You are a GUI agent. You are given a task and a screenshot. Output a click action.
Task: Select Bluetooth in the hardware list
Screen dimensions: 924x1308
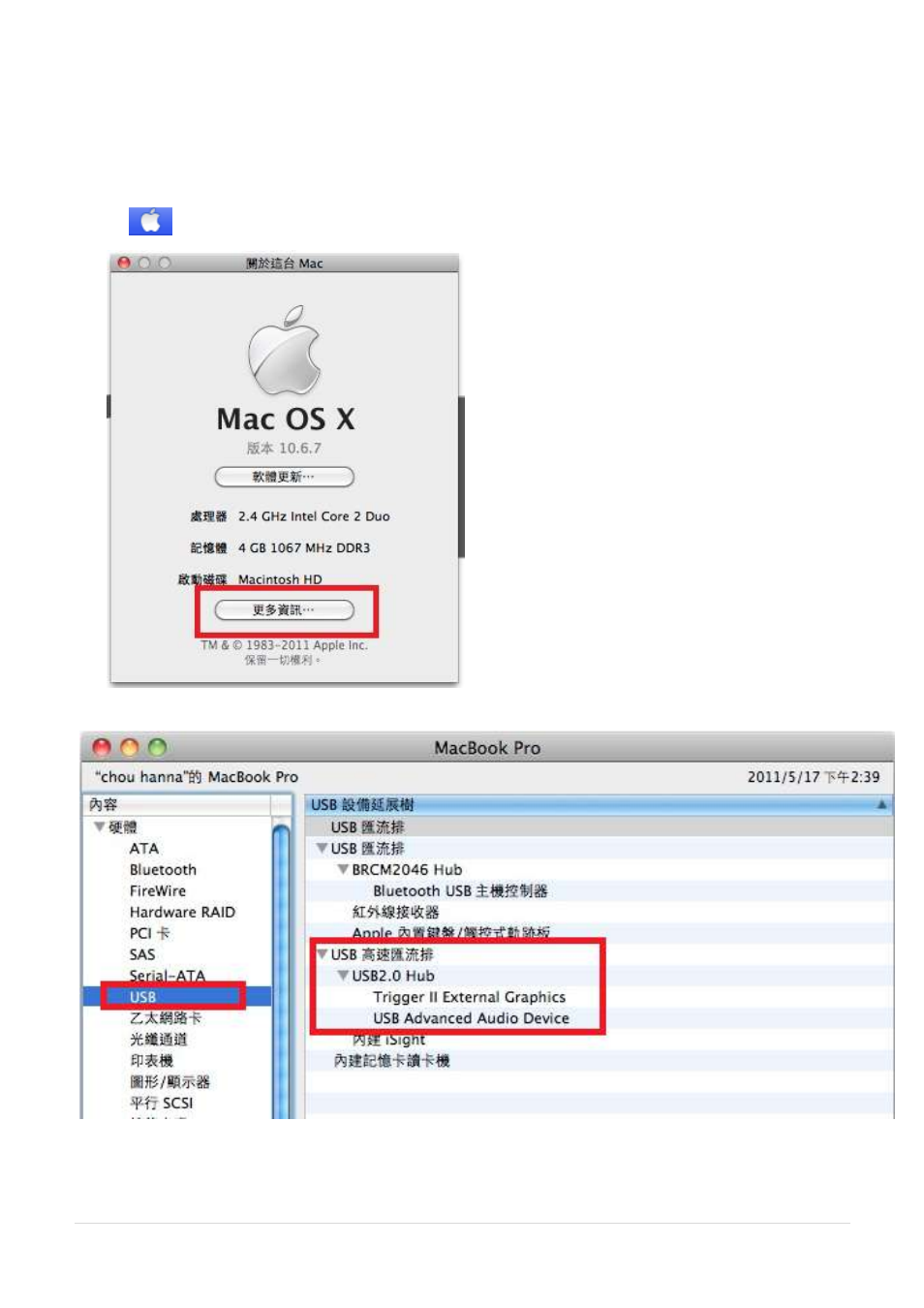(x=163, y=869)
